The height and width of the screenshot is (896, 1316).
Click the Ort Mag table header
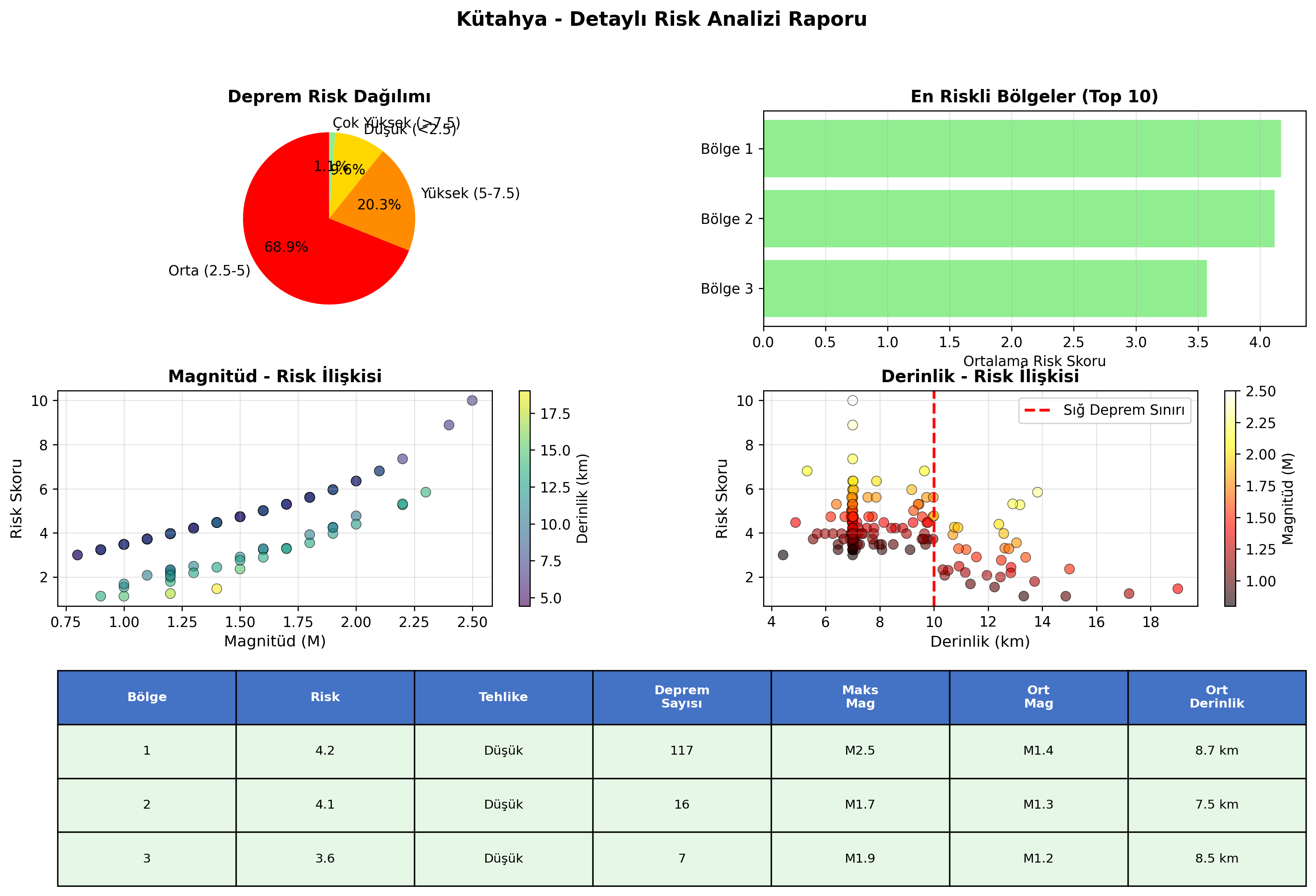[1039, 697]
